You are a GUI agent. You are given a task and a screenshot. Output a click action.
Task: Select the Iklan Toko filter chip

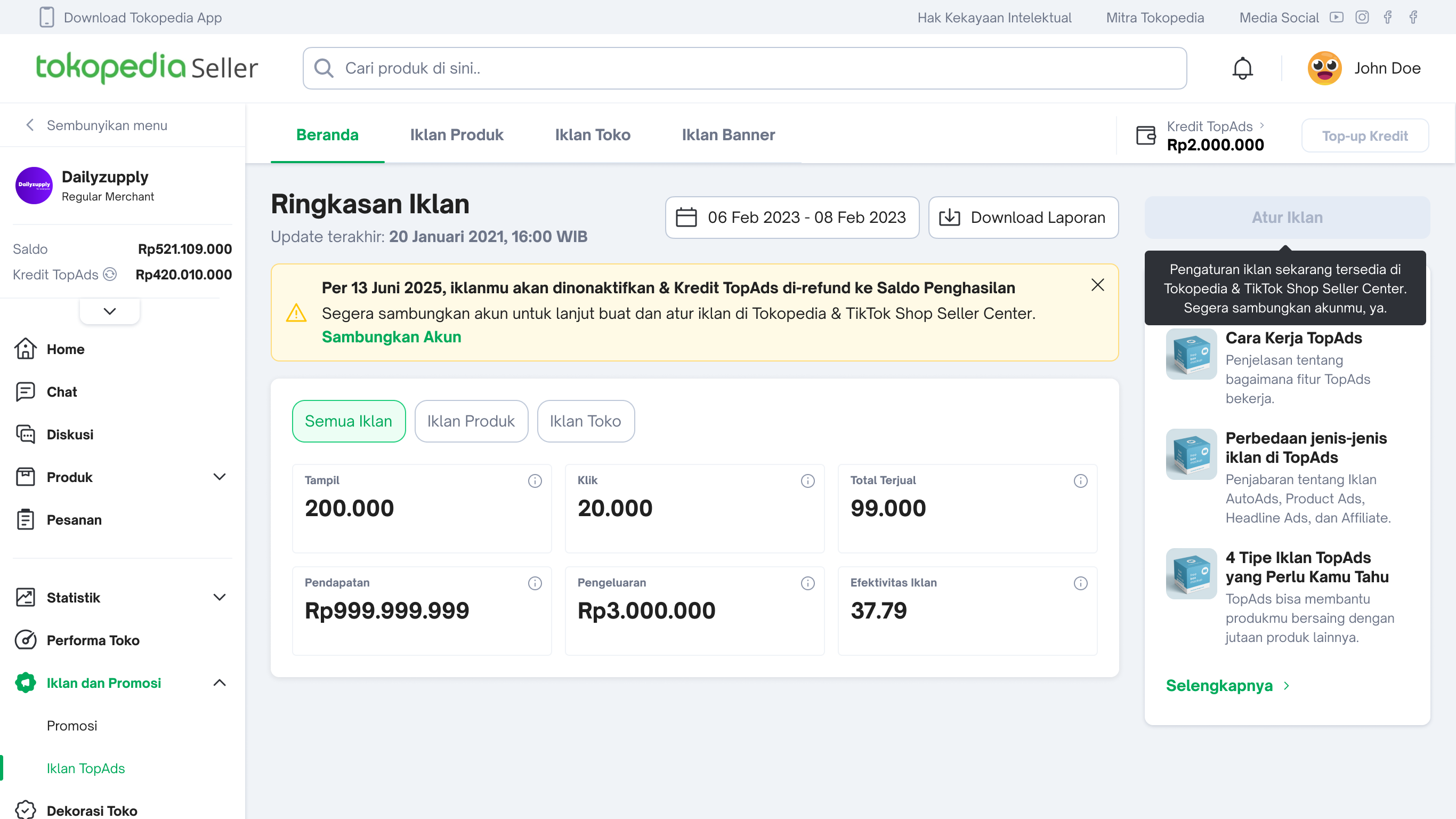point(585,421)
